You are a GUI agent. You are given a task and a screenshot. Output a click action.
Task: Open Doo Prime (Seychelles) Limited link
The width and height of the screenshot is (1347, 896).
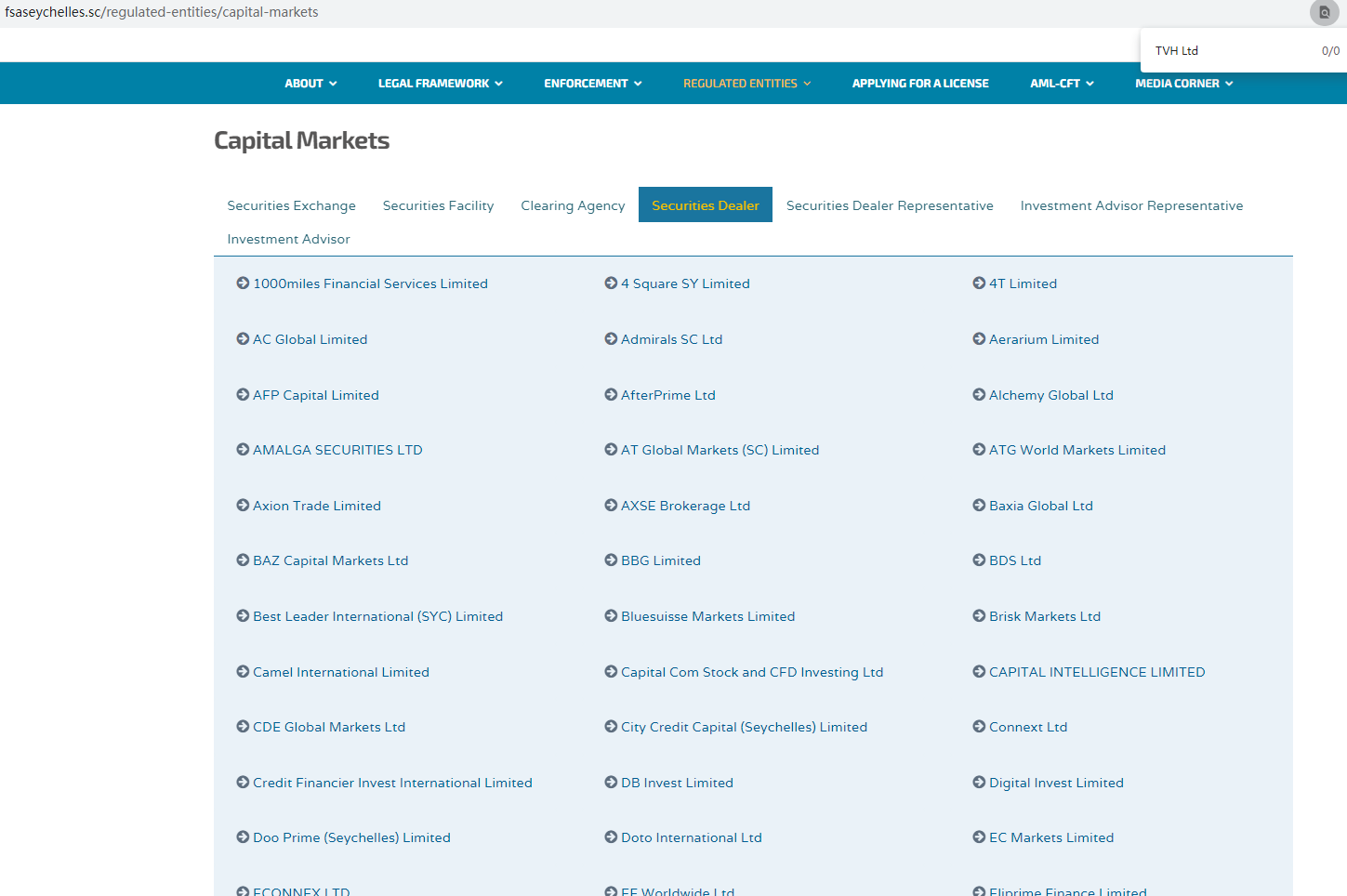click(x=351, y=837)
